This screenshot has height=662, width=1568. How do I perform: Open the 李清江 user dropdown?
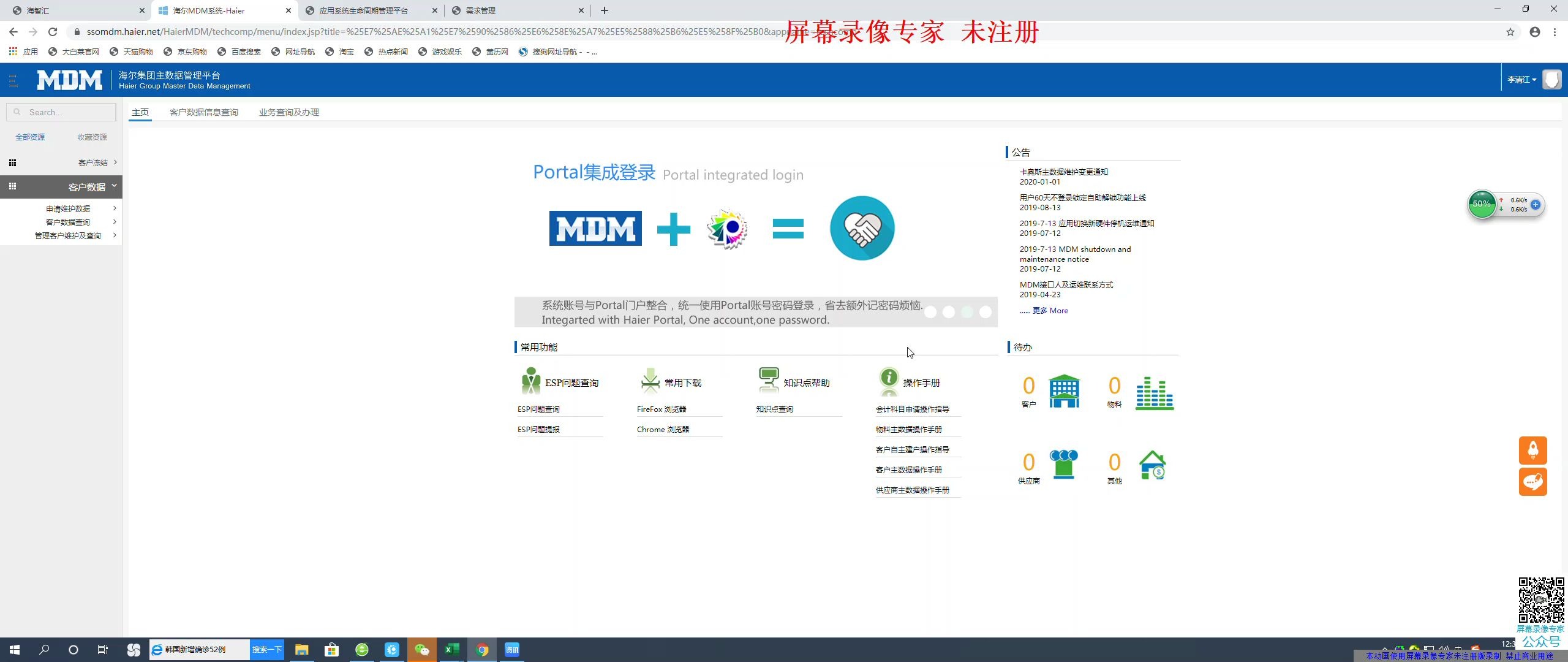tap(1521, 80)
